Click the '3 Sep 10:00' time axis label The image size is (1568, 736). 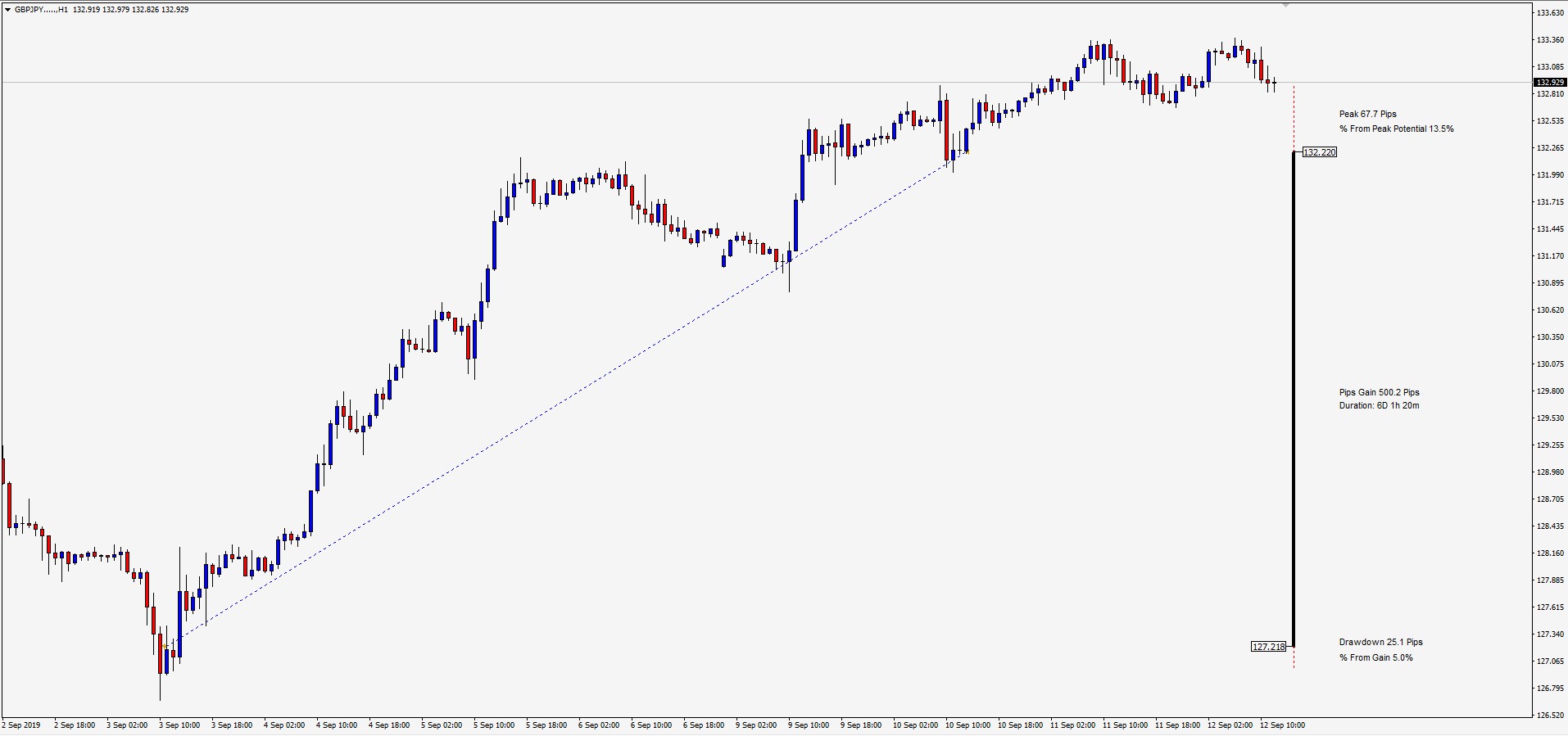tap(179, 725)
